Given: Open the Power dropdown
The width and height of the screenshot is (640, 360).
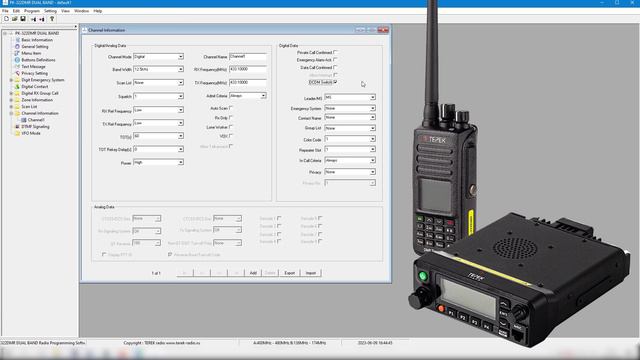Looking at the screenshot, I should tap(180, 162).
